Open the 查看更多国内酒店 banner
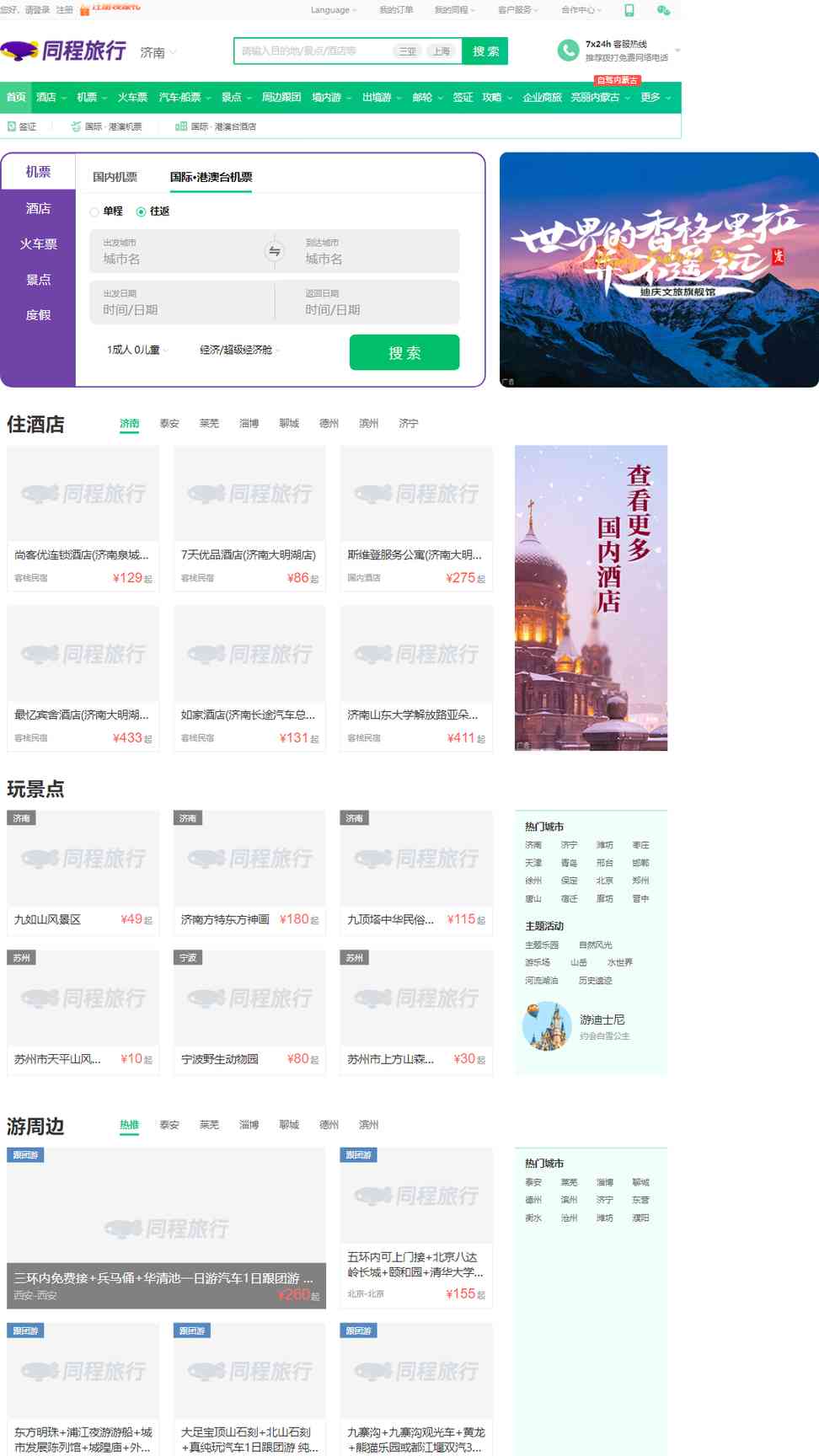This screenshot has height=1456, width=819. (591, 597)
